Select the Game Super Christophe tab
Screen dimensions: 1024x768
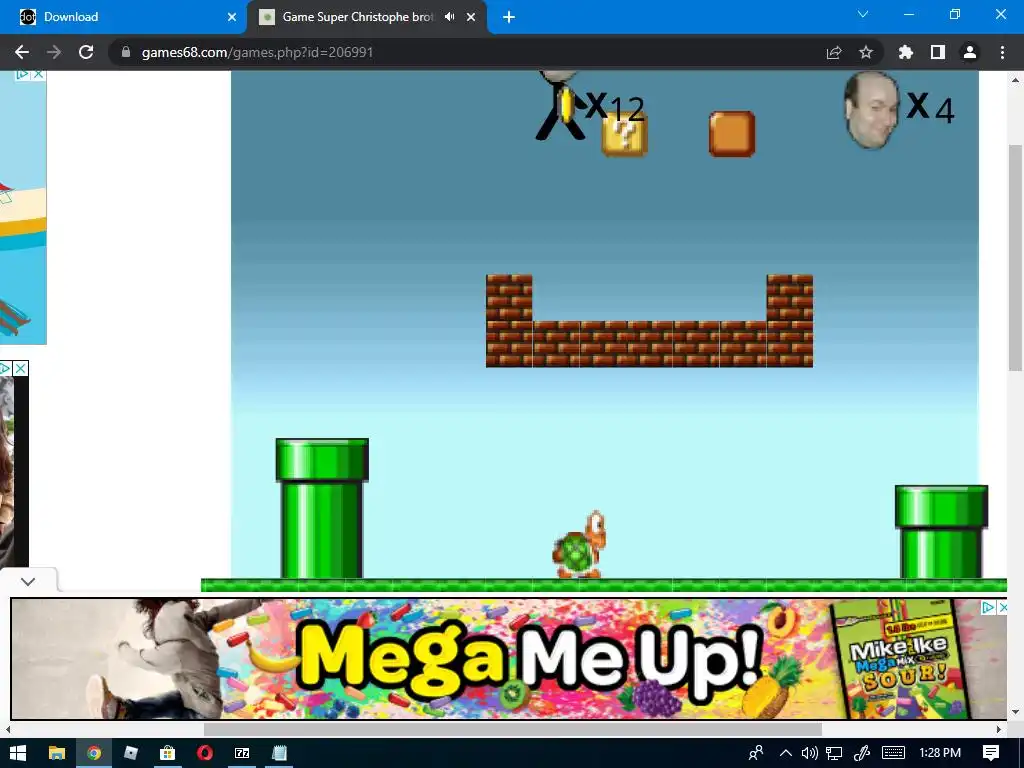click(x=356, y=17)
